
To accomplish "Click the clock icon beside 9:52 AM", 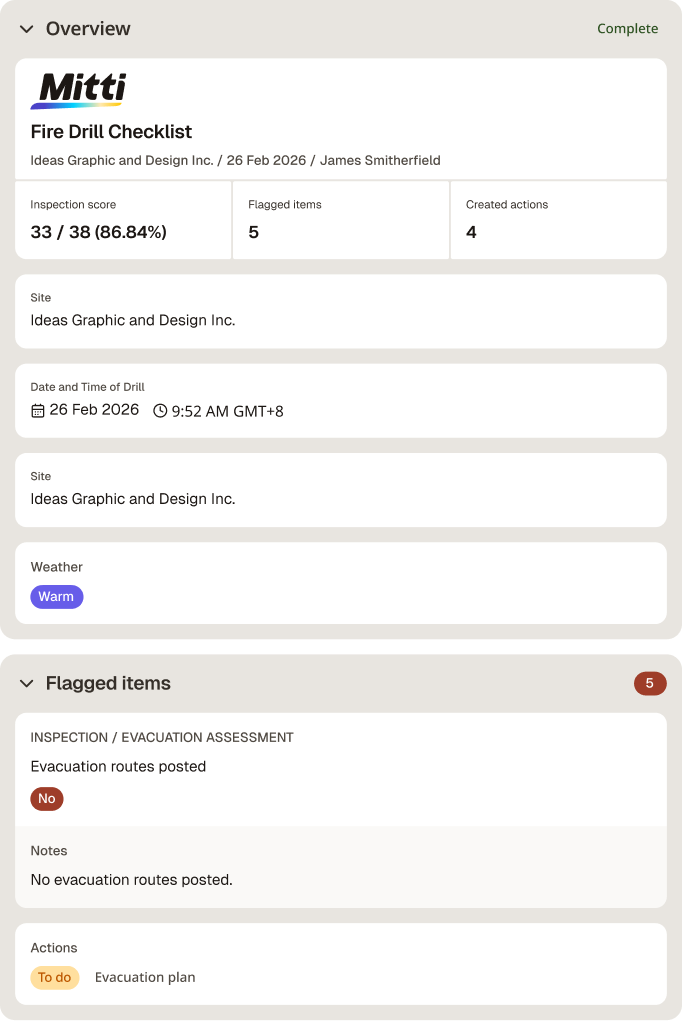I will tap(160, 411).
